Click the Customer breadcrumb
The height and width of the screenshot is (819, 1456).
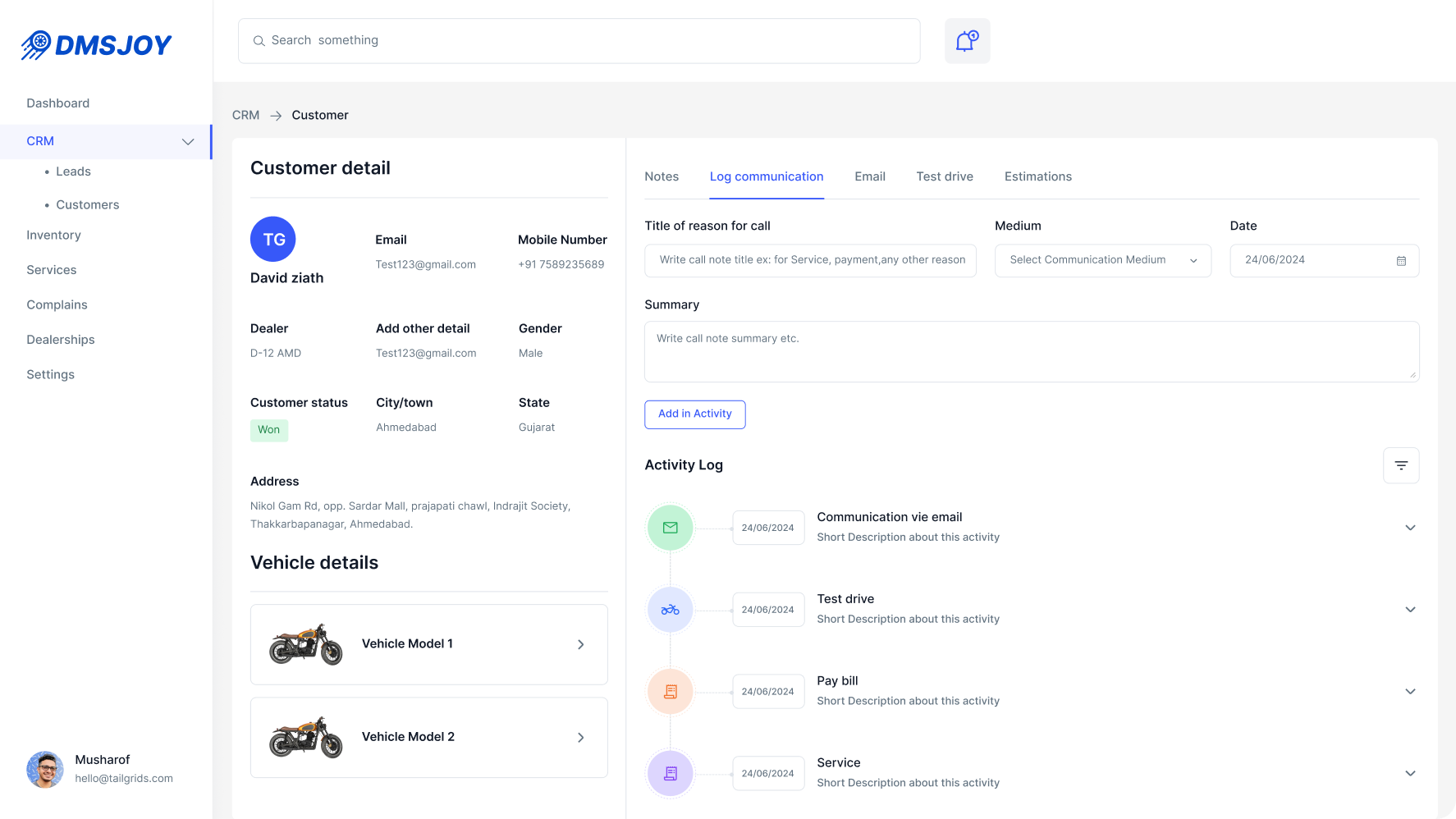coord(320,116)
